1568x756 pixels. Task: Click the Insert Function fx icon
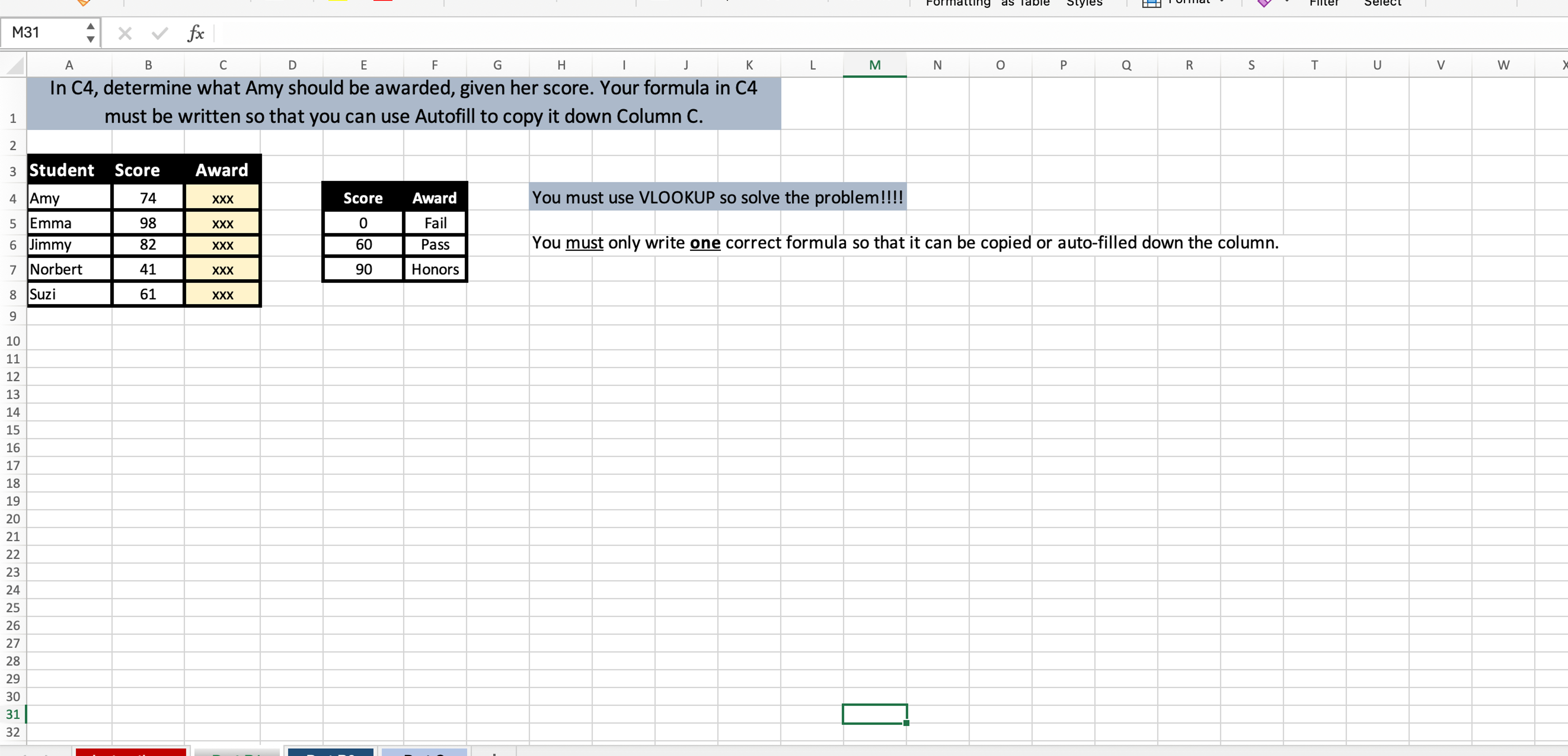click(x=195, y=33)
